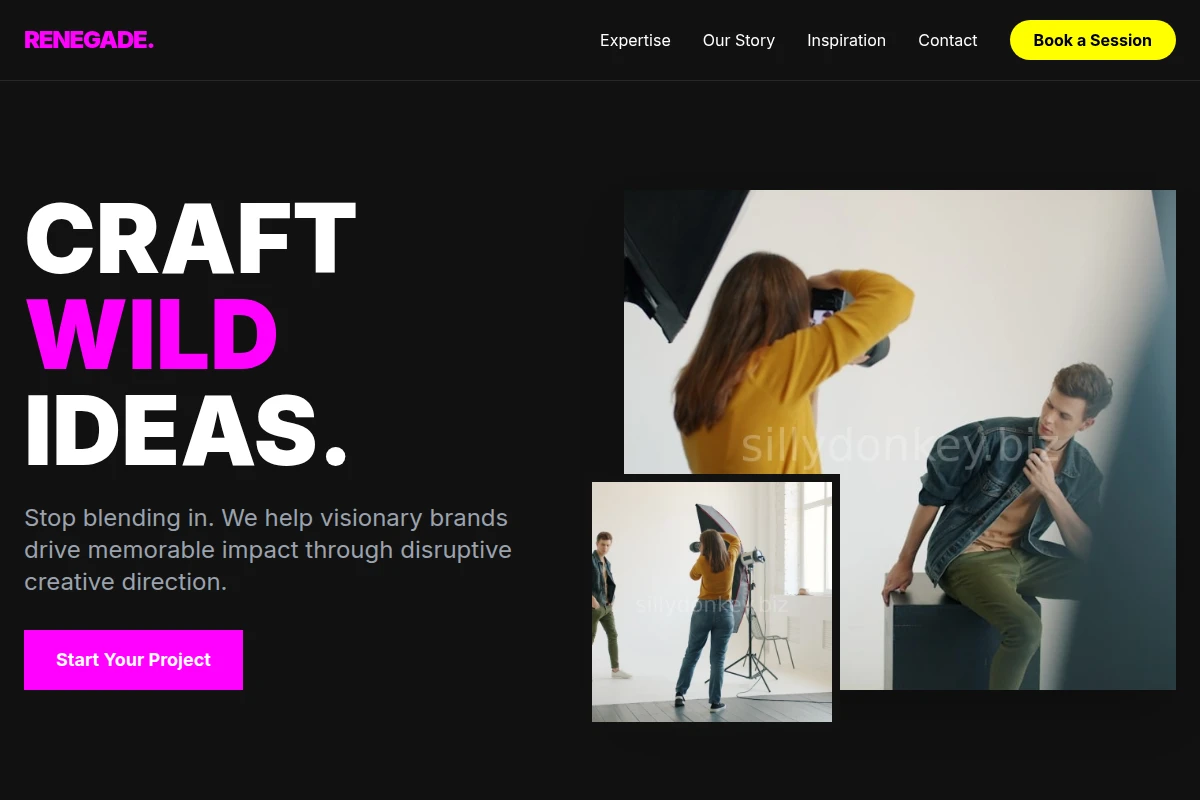The image size is (1200, 800).
Task: Click the IDEAS. headline word
Action: (186, 430)
